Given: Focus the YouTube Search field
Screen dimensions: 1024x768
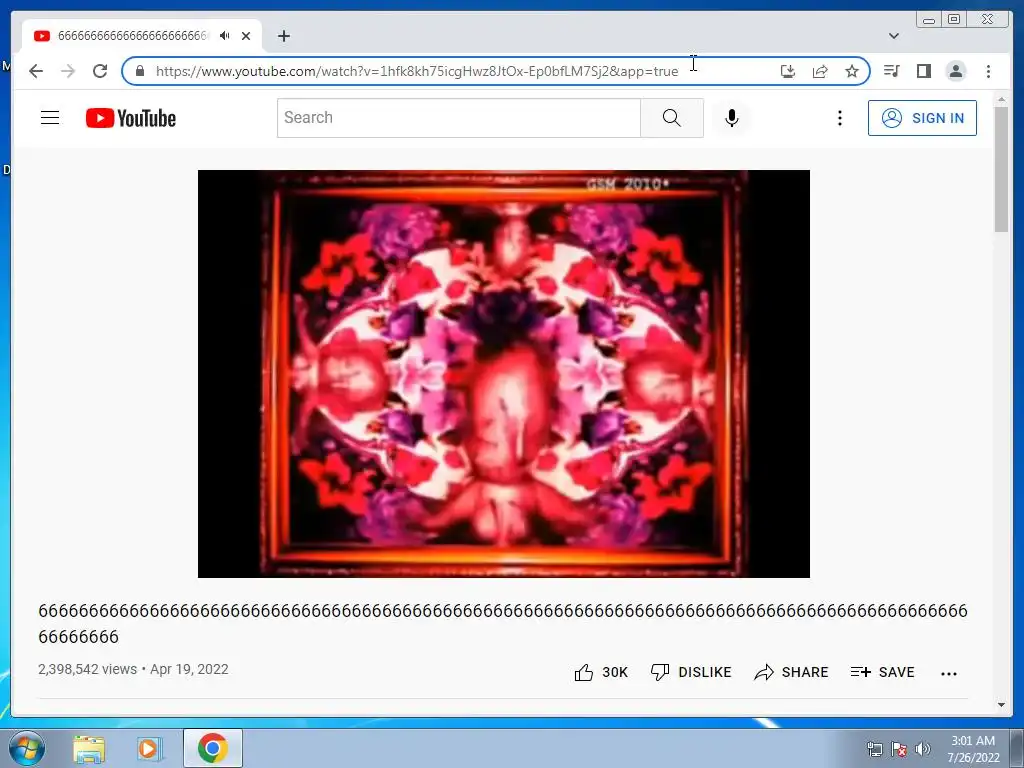Looking at the screenshot, I should (x=458, y=118).
